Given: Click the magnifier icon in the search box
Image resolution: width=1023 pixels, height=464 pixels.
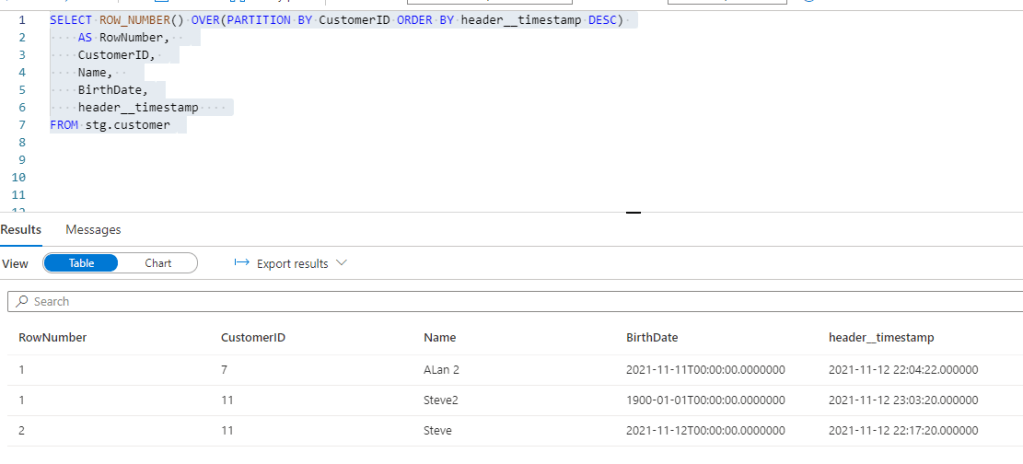Looking at the screenshot, I should click(22, 301).
